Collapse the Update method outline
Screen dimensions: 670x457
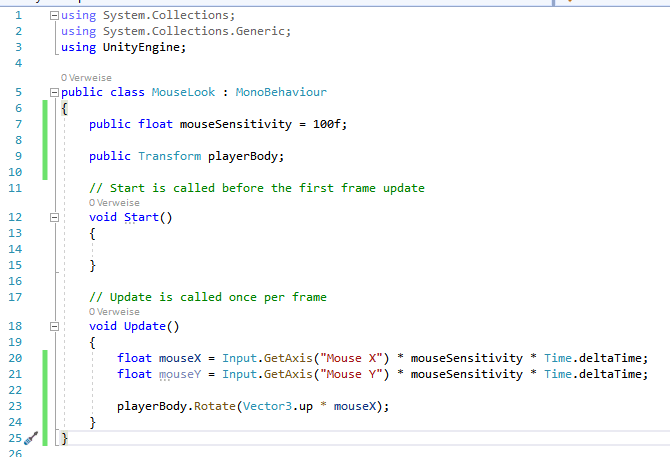point(53,326)
